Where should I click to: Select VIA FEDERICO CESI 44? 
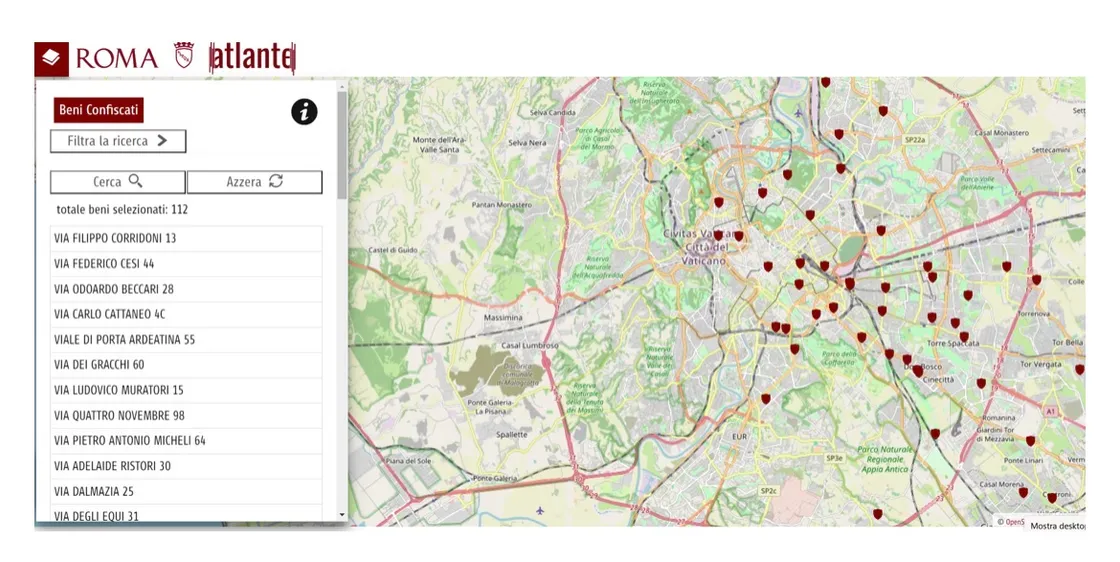click(x=186, y=264)
